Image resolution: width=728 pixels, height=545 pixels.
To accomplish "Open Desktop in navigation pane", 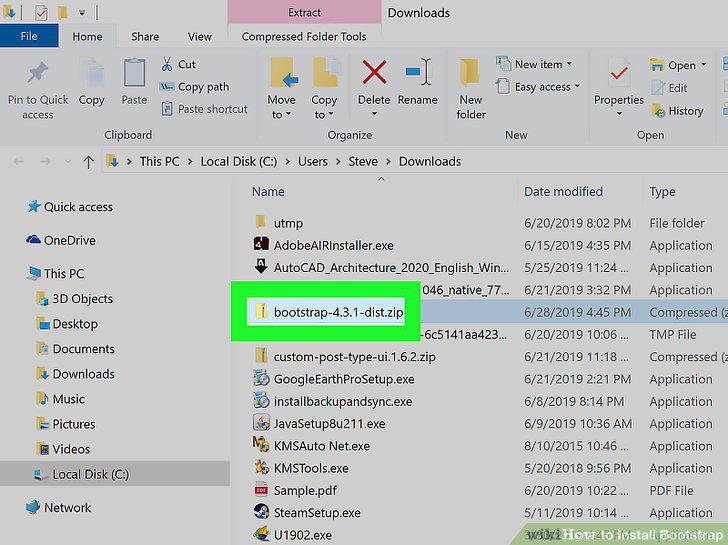I will click(x=75, y=324).
